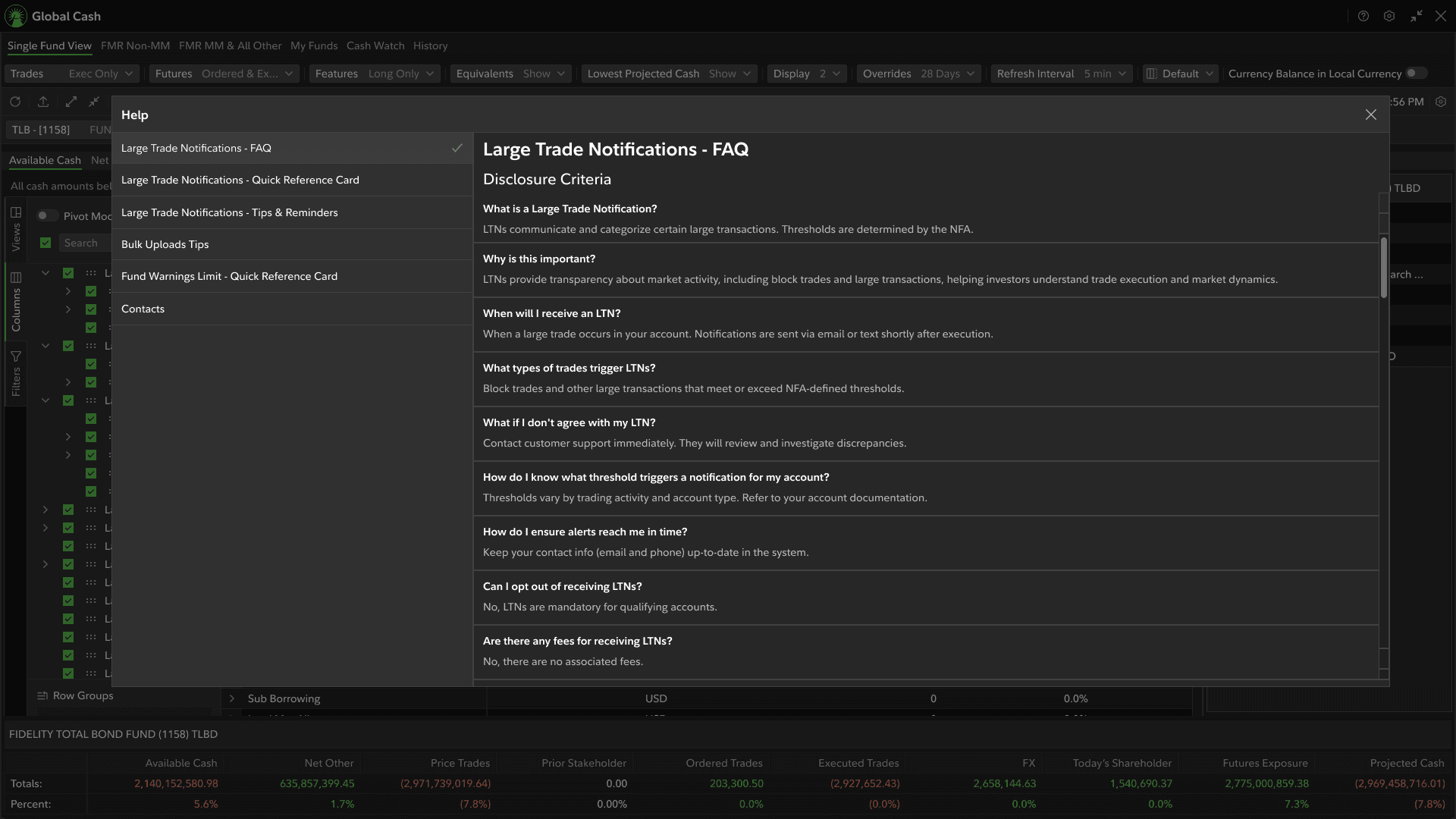The height and width of the screenshot is (819, 1456).
Task: Open the Filters side panel
Action: coord(16,373)
